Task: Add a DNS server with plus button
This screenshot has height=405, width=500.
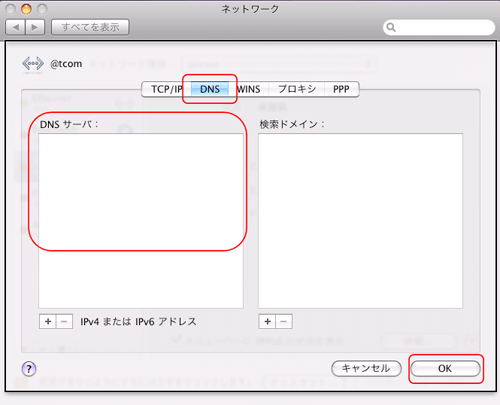Action: [48, 322]
